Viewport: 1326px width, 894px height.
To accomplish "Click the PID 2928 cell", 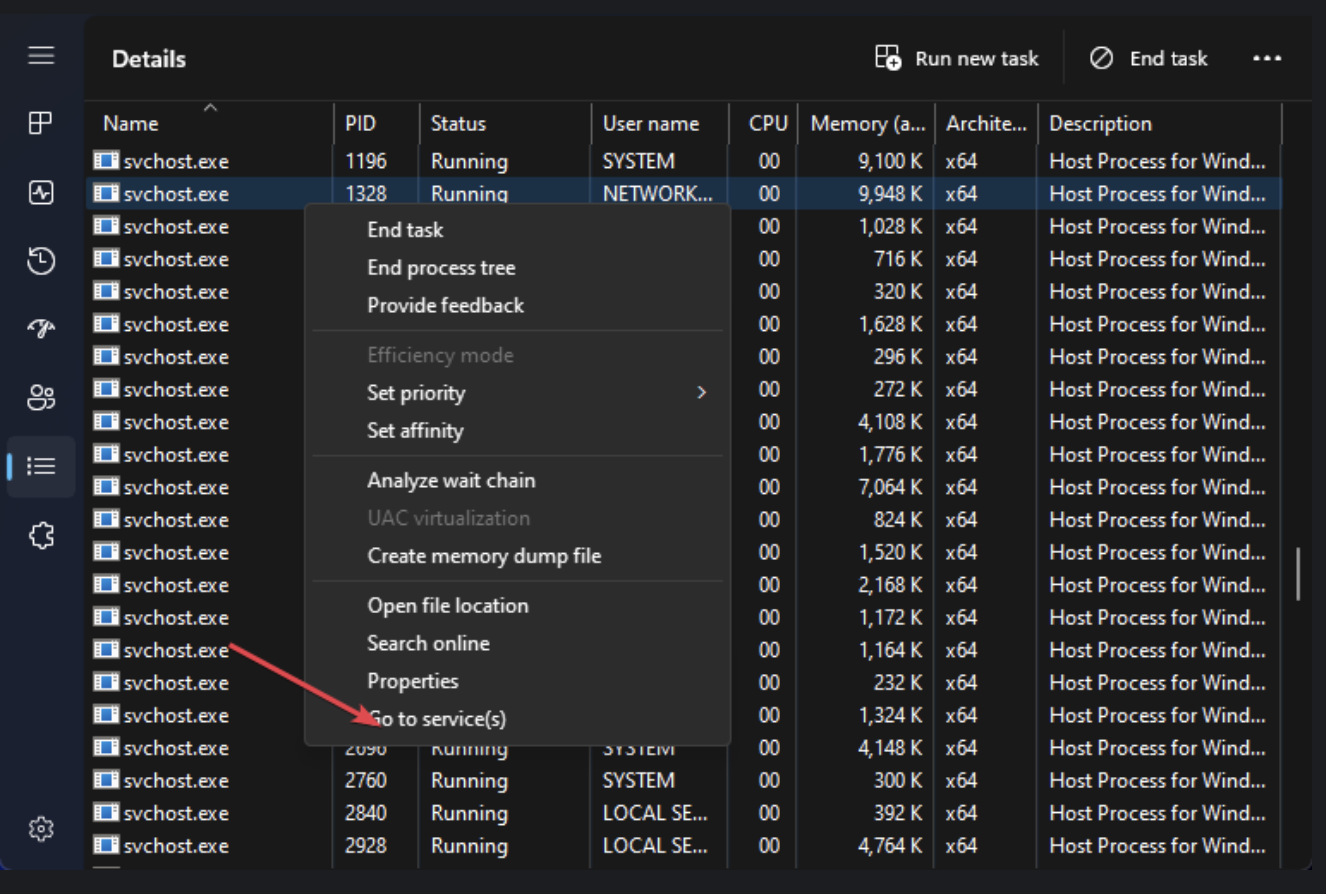I will coord(366,846).
